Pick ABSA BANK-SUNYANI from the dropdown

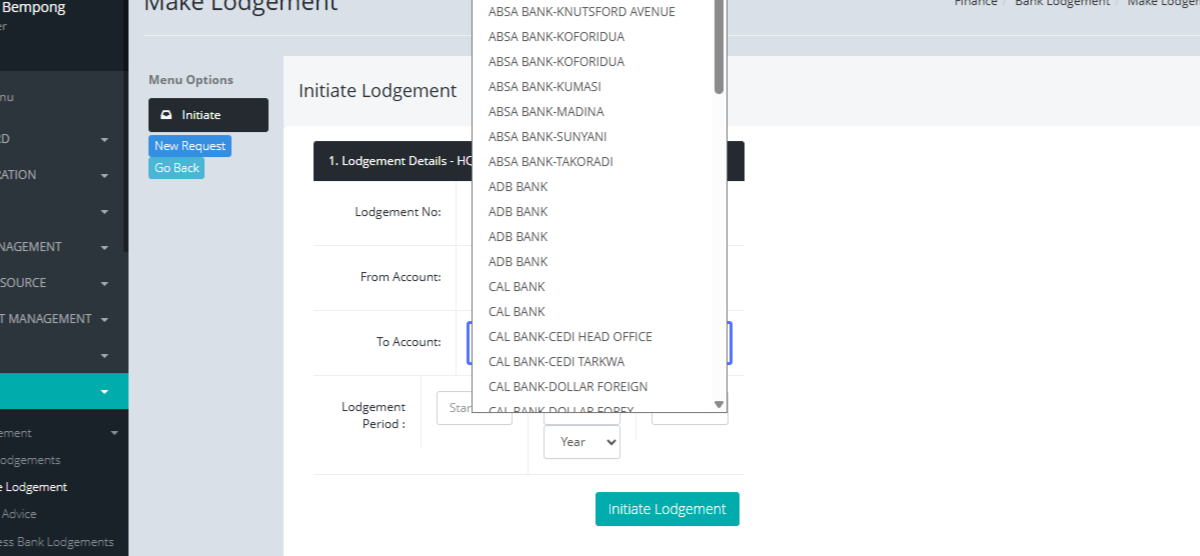[547, 137]
